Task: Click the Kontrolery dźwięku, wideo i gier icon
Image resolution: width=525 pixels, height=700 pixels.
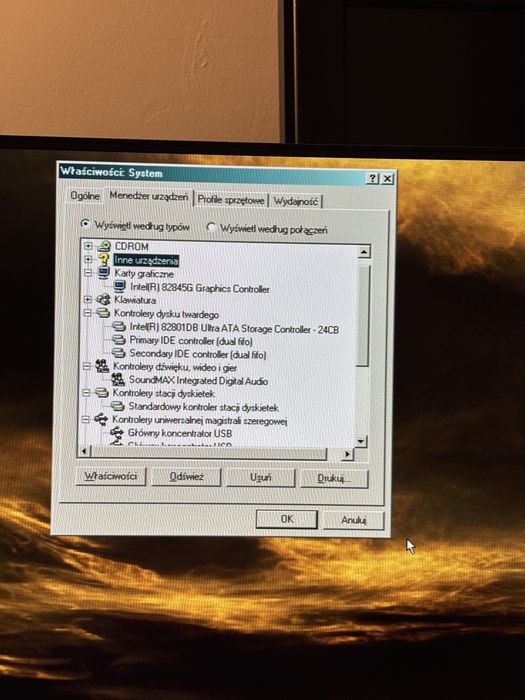Action: click(102, 367)
